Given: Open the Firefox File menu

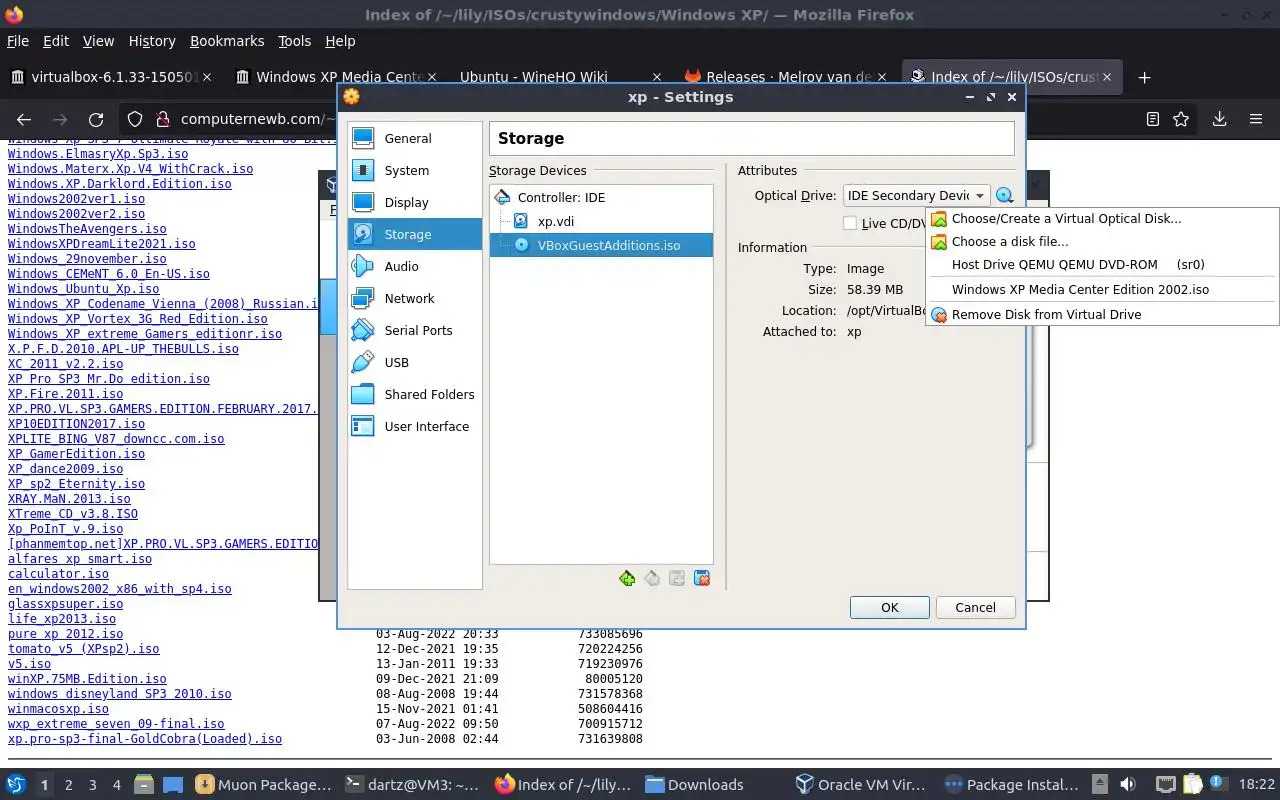Looking at the screenshot, I should [18, 41].
